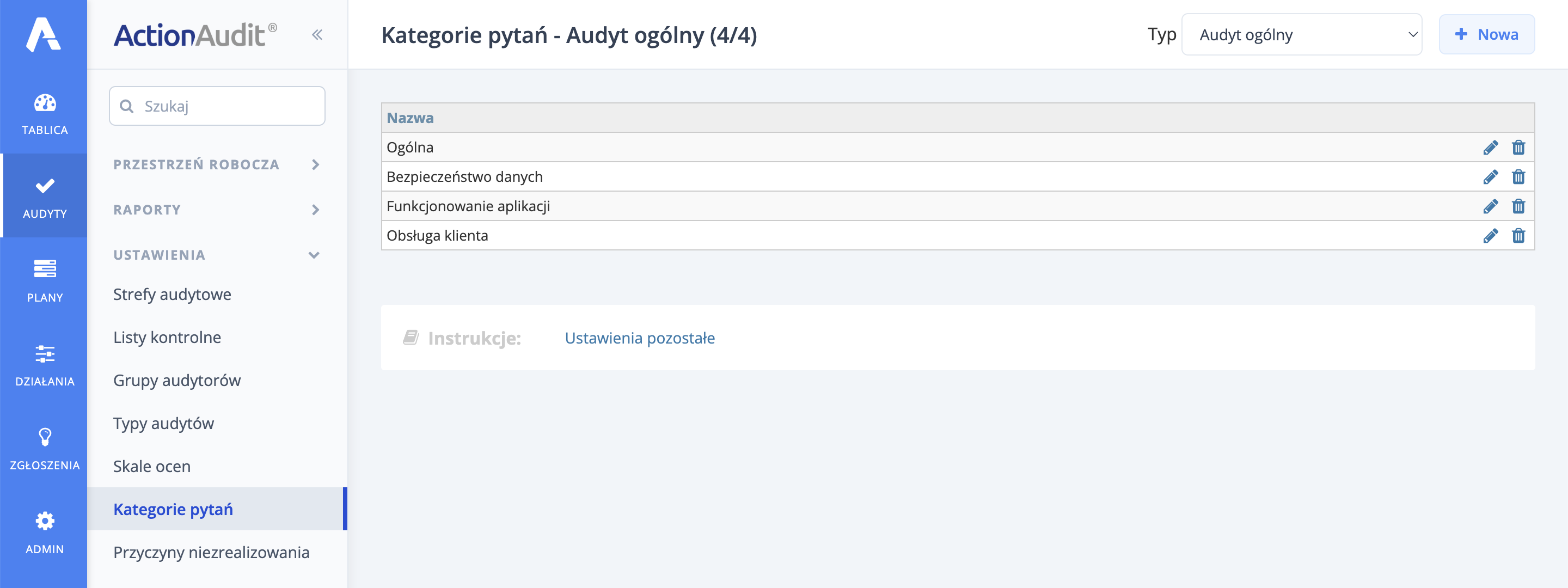The image size is (1568, 588).
Task: Open Admin settings gear icon
Action: (x=43, y=522)
